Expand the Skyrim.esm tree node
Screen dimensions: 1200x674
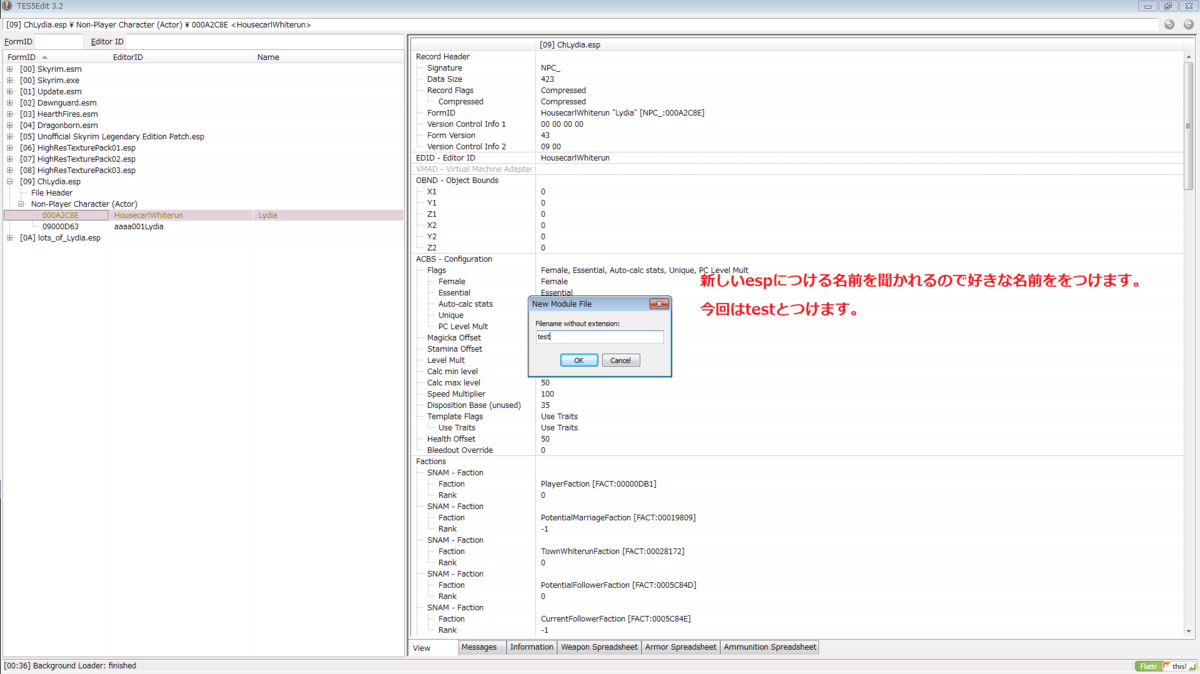pos(10,68)
